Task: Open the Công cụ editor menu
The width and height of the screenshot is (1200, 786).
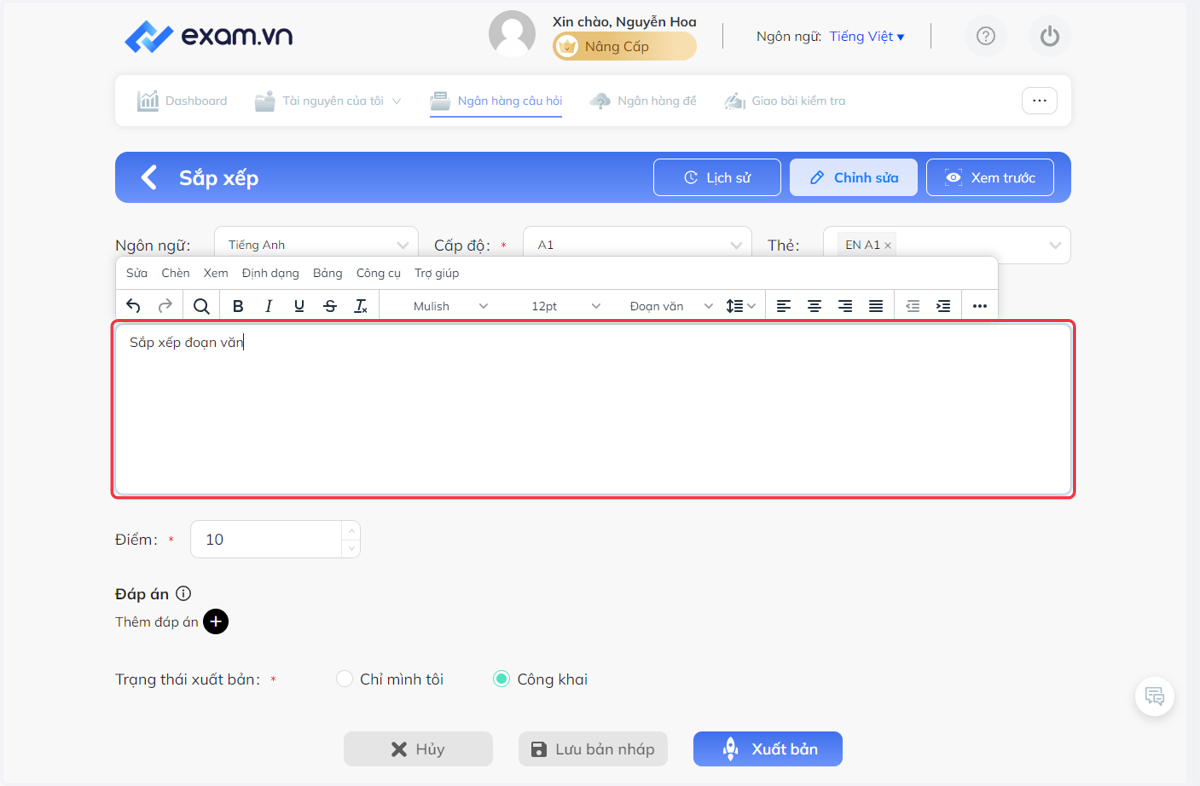Action: pyautogui.click(x=378, y=273)
